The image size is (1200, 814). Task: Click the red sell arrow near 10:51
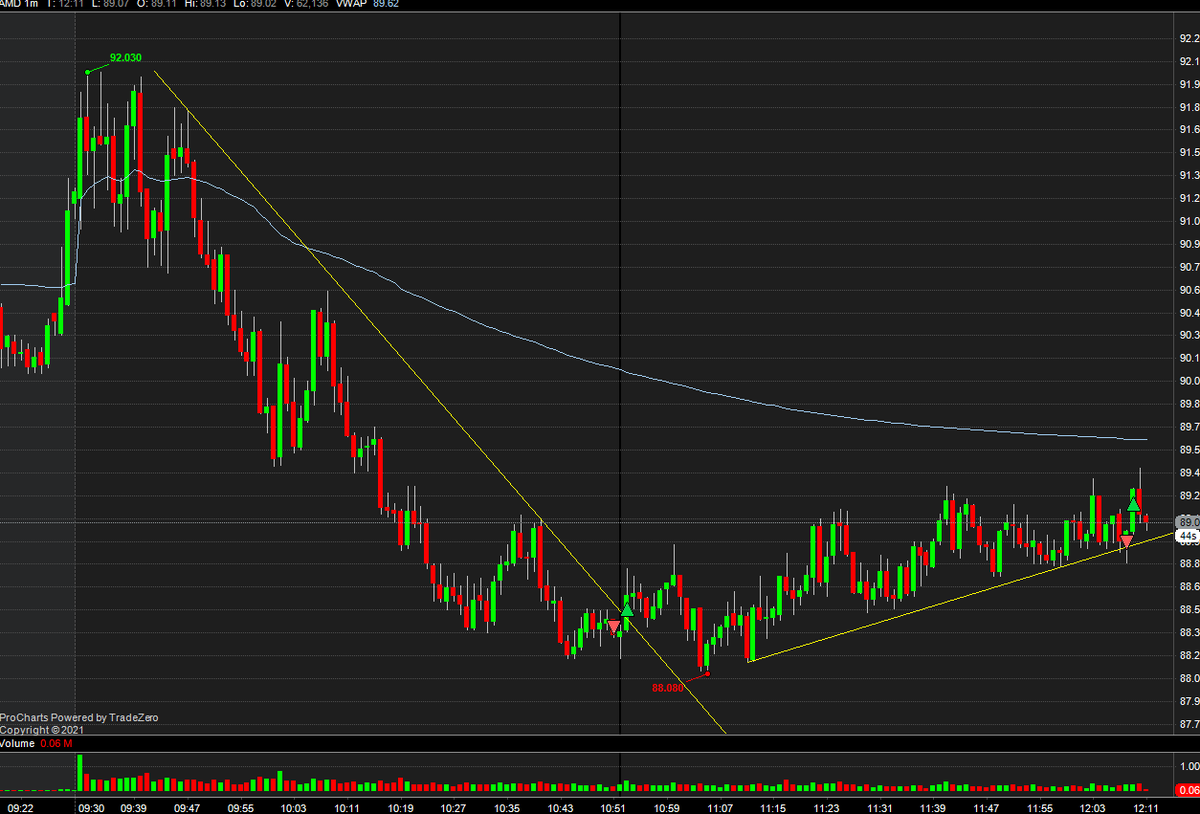pos(614,626)
